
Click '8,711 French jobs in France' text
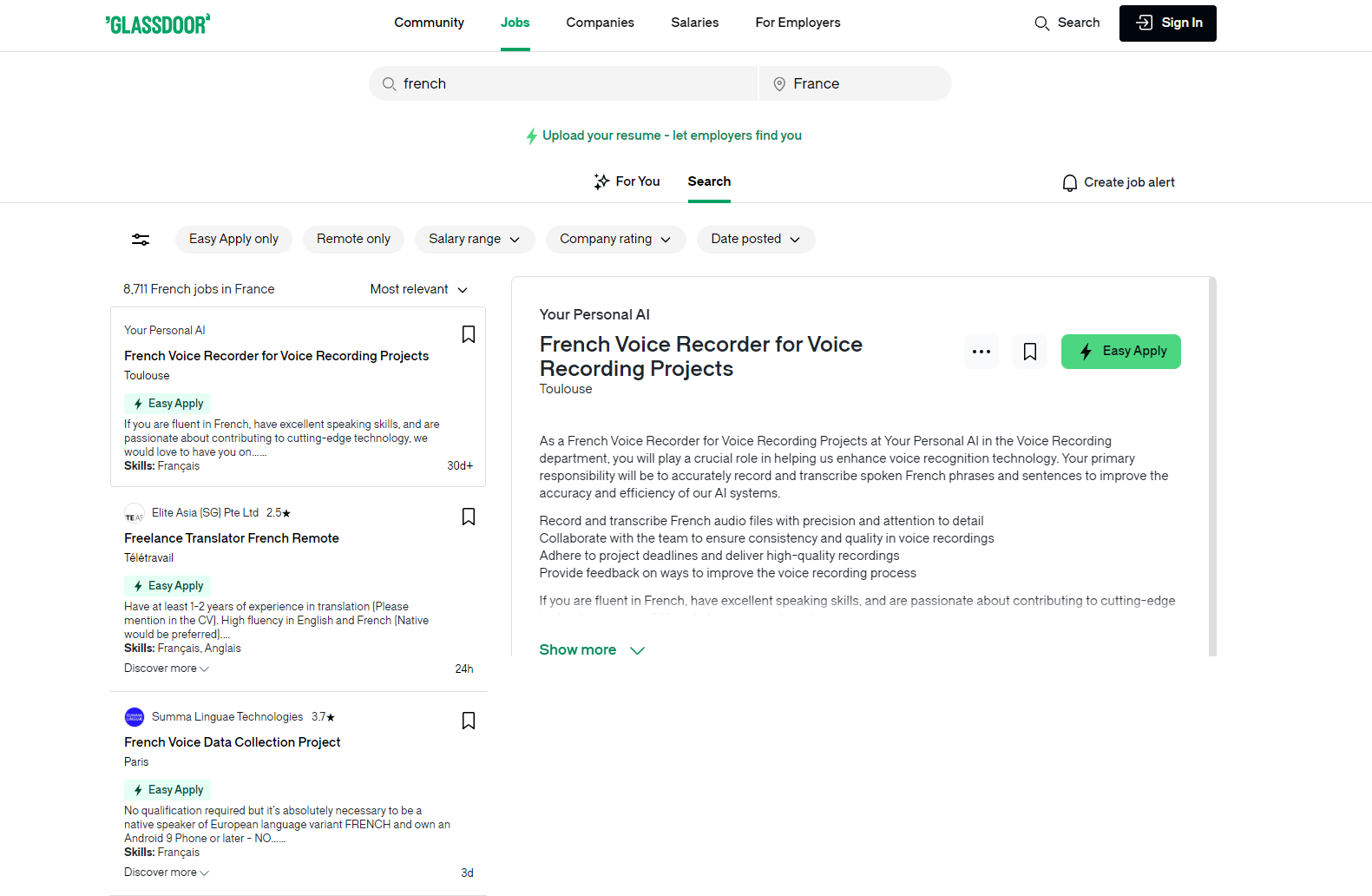coord(199,289)
